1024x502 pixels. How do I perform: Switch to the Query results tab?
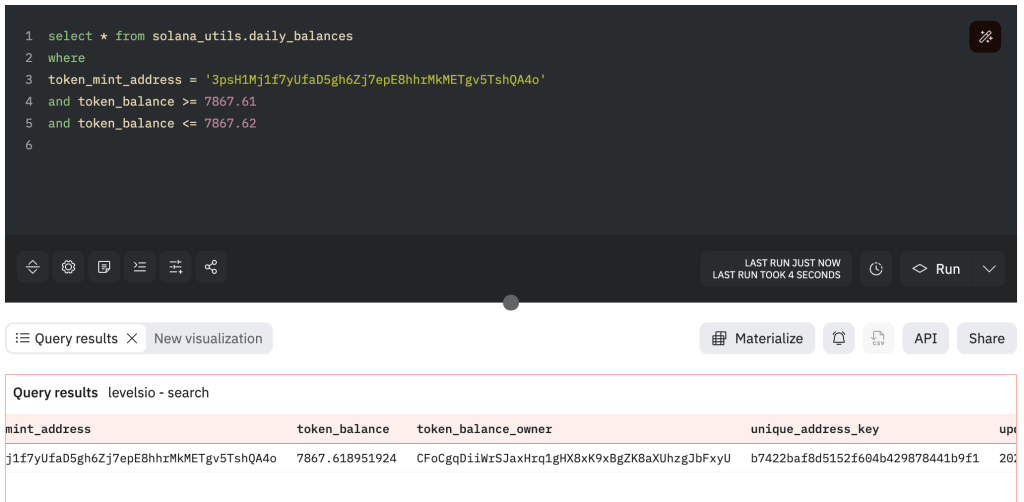click(66, 339)
